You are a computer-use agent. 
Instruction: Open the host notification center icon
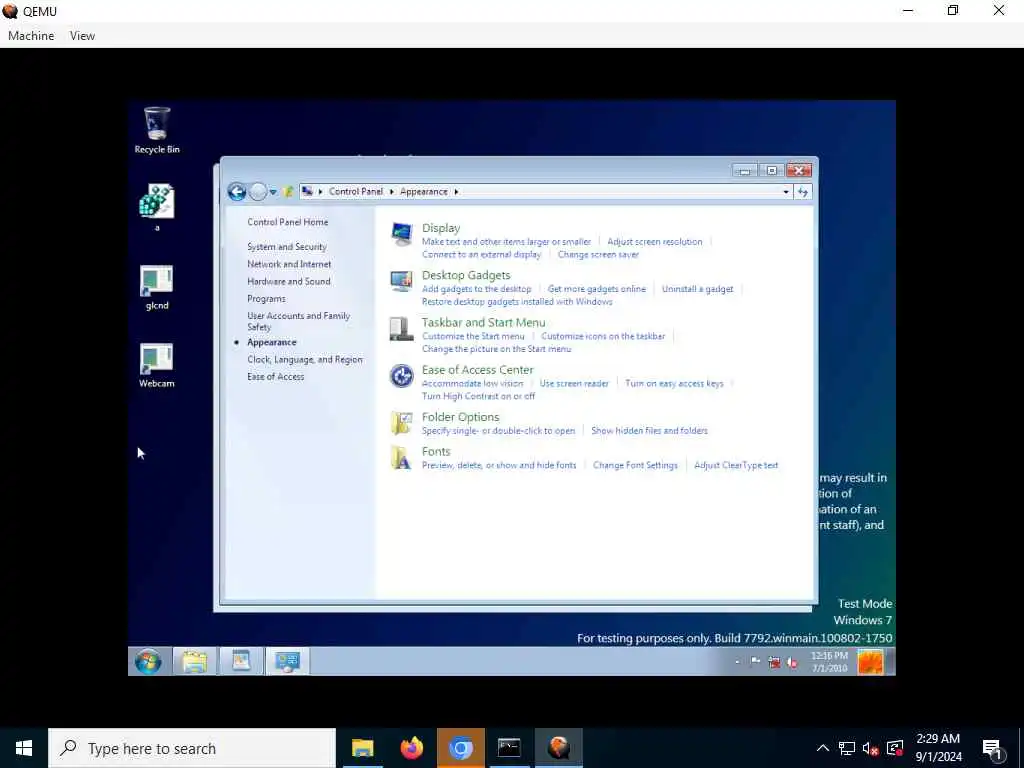pyautogui.click(x=993, y=748)
